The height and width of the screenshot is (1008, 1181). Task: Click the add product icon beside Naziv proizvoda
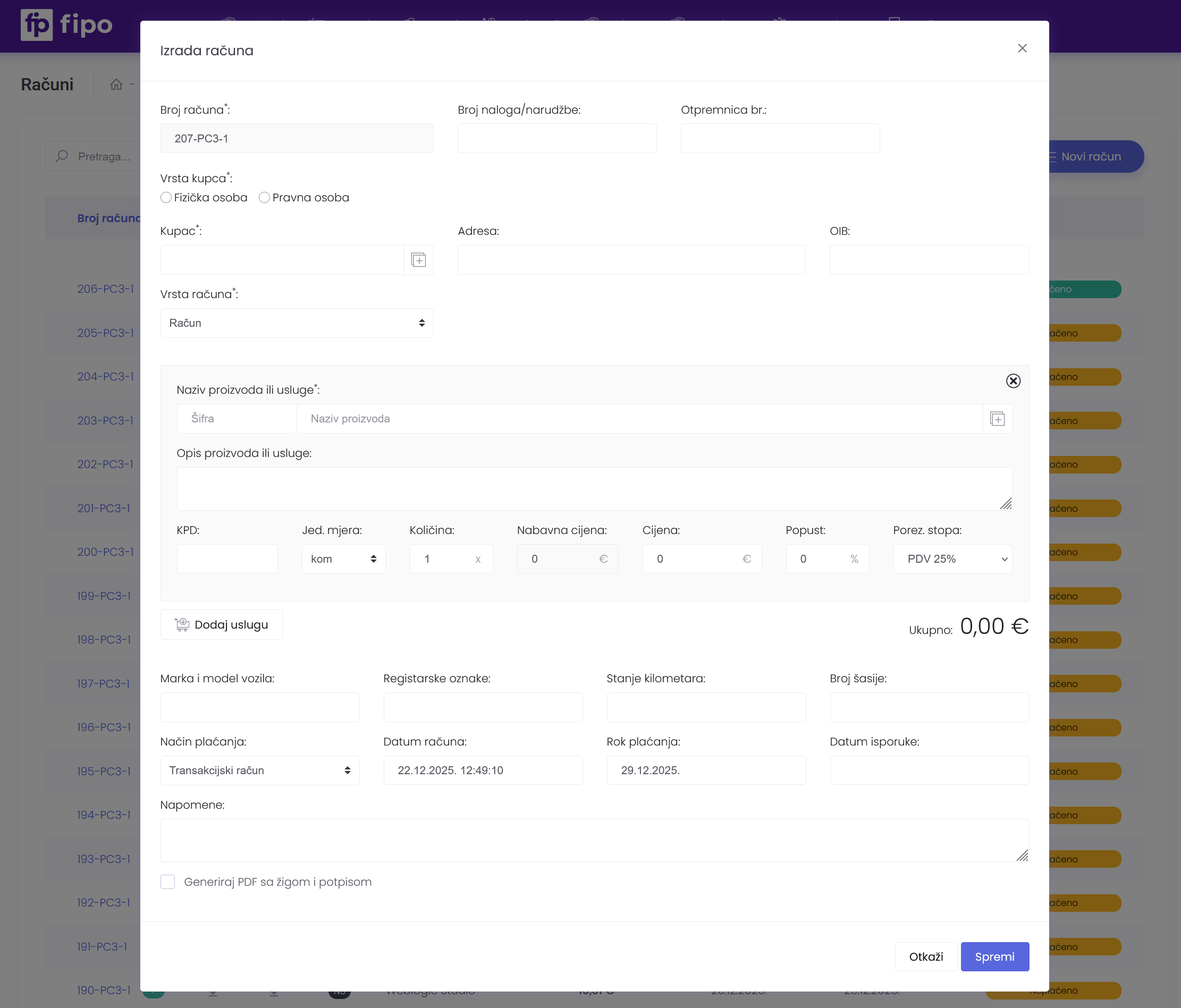pos(997,419)
